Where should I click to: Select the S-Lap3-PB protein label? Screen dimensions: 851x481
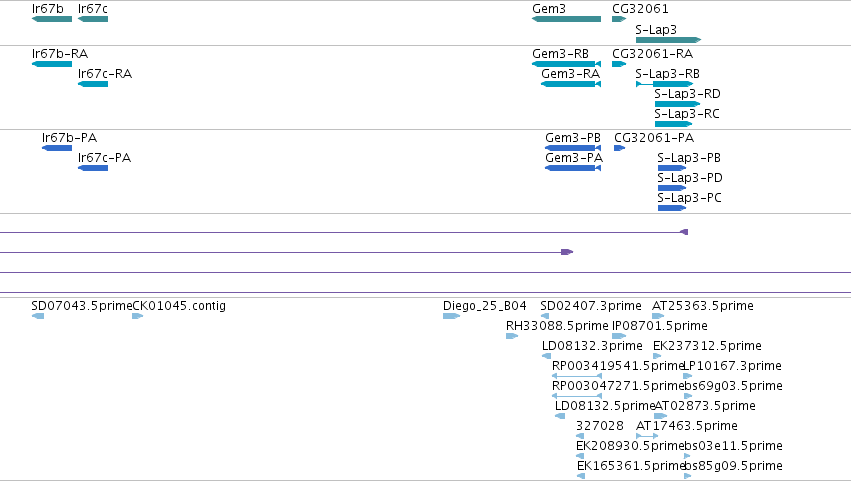(689, 158)
